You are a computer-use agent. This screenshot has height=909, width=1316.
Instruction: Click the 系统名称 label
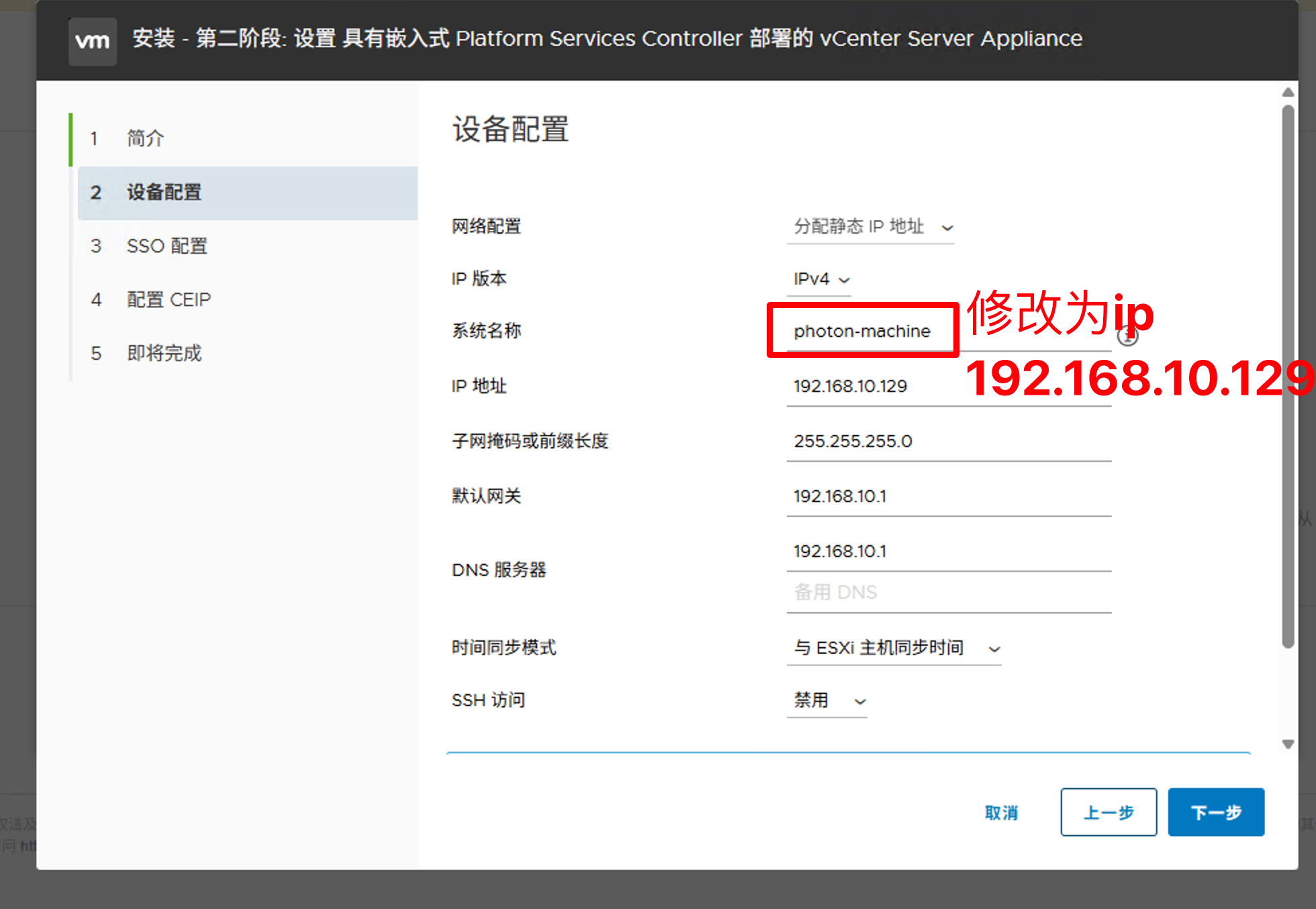pos(486,331)
